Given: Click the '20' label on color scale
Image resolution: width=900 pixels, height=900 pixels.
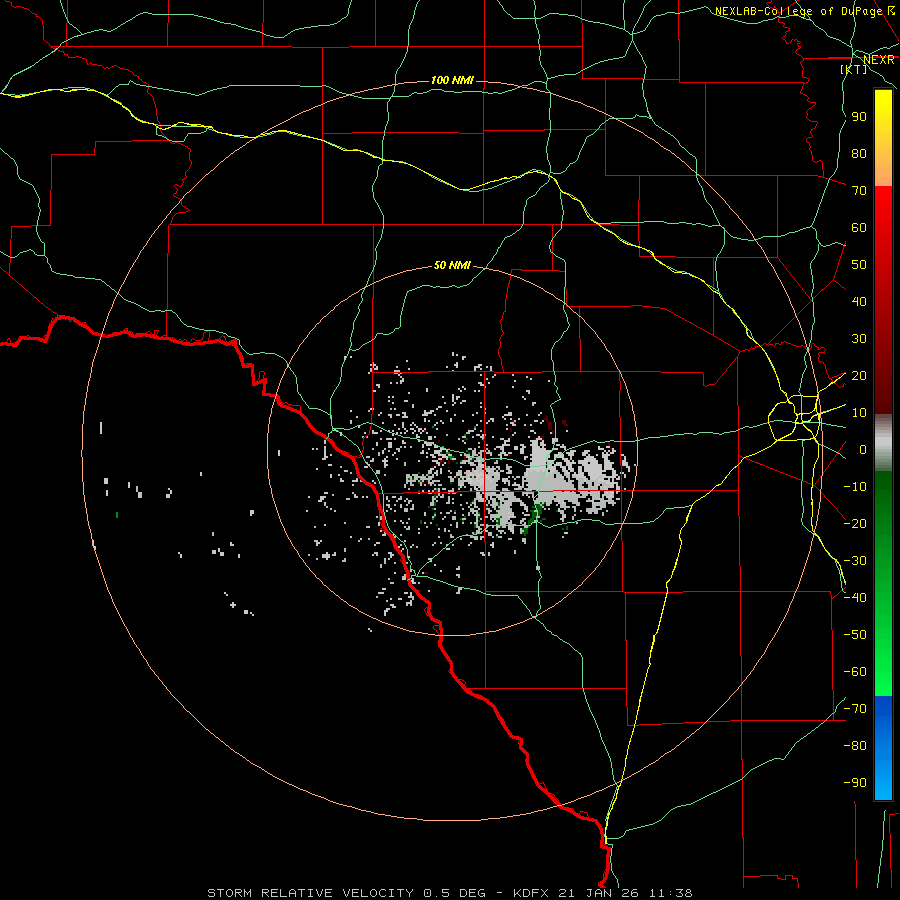Looking at the screenshot, I should click(x=859, y=375).
